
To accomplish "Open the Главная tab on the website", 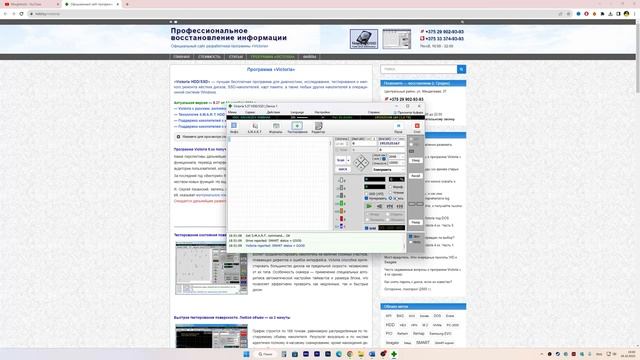I will 181,57.
